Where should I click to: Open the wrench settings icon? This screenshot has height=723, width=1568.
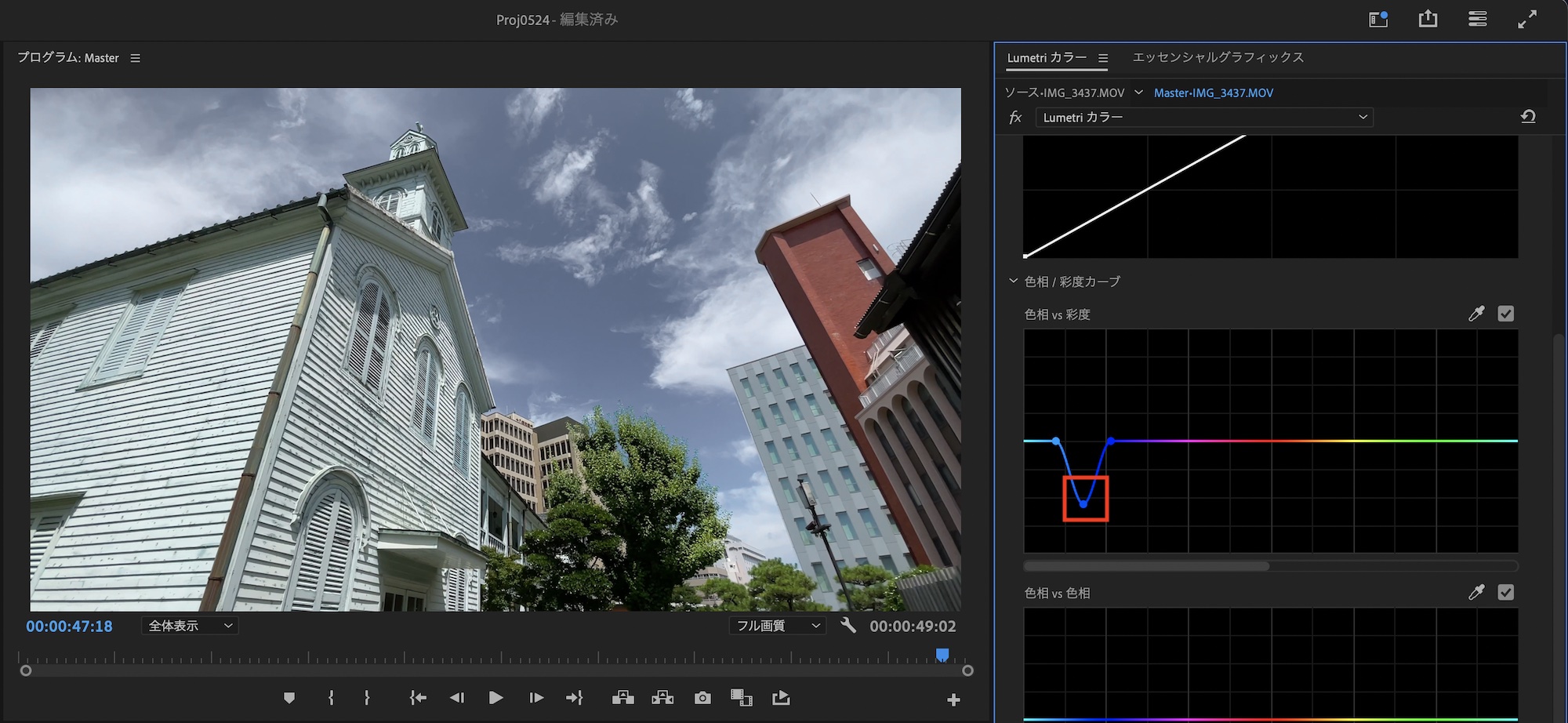click(x=848, y=625)
